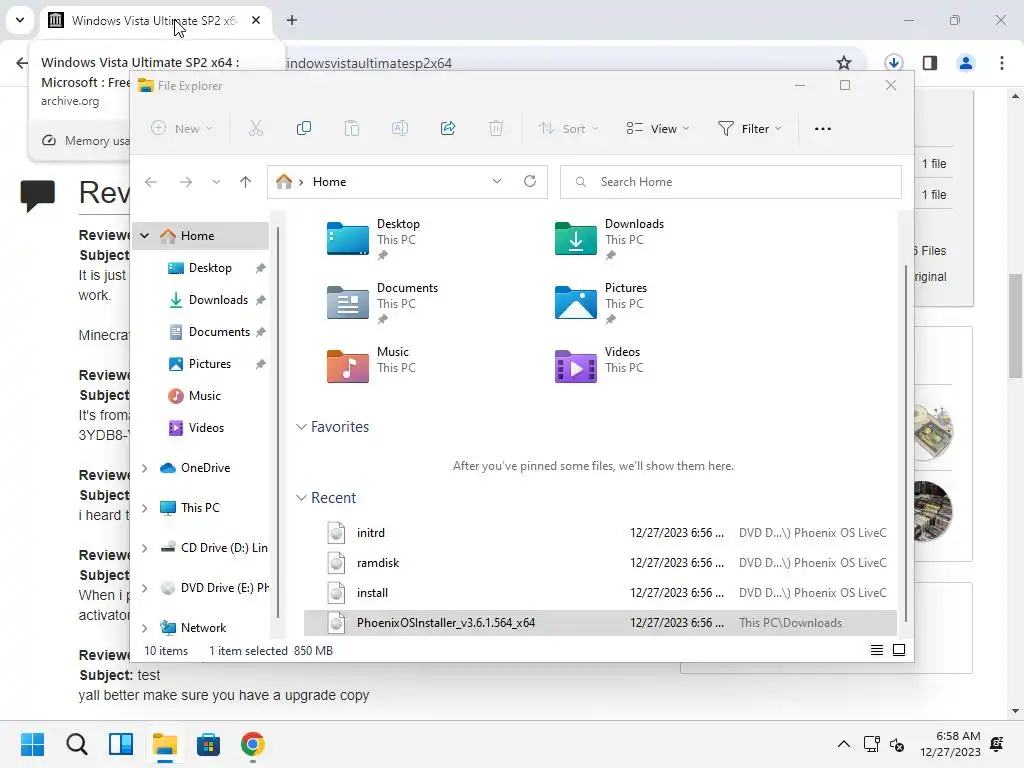Switch to large thumbnails view icon in status bar

pos(899,650)
